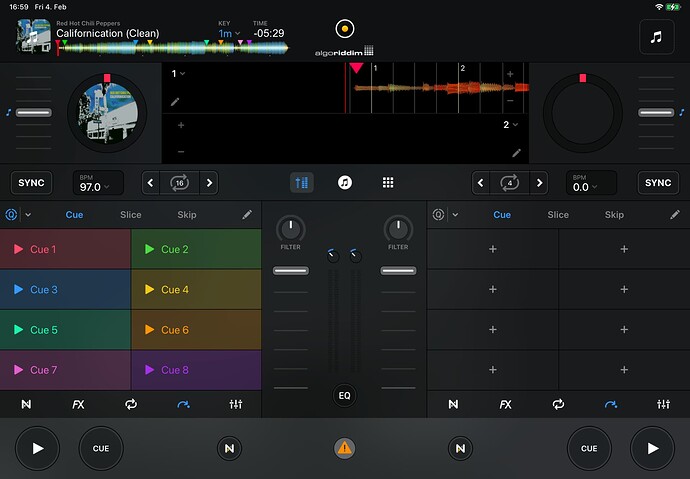Open left deck EQ sliders tool icon

[x=236, y=404]
